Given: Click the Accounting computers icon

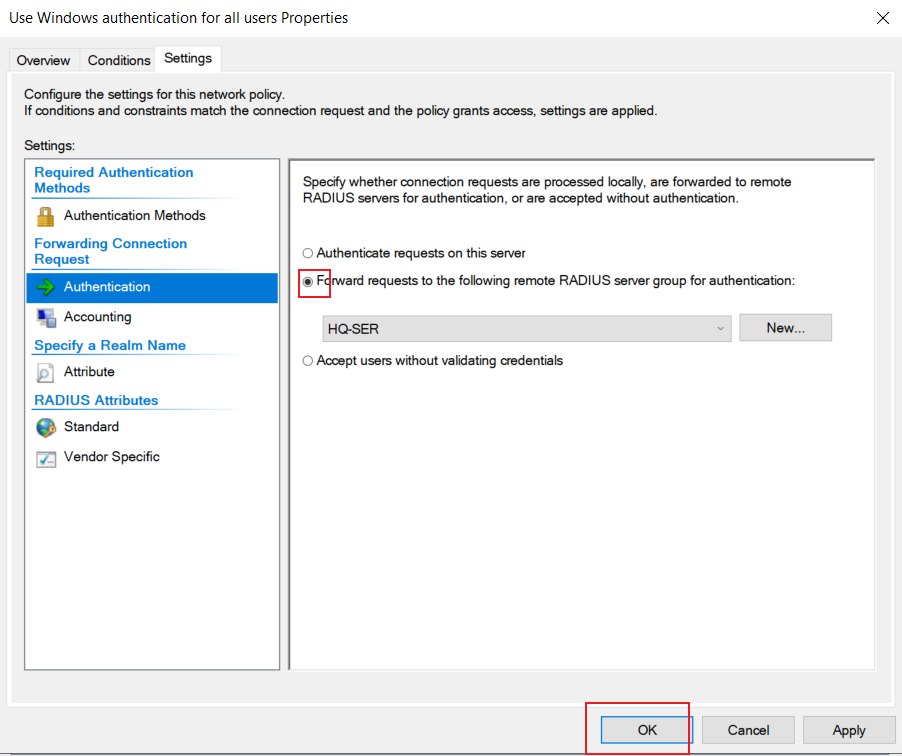Looking at the screenshot, I should click(x=46, y=318).
